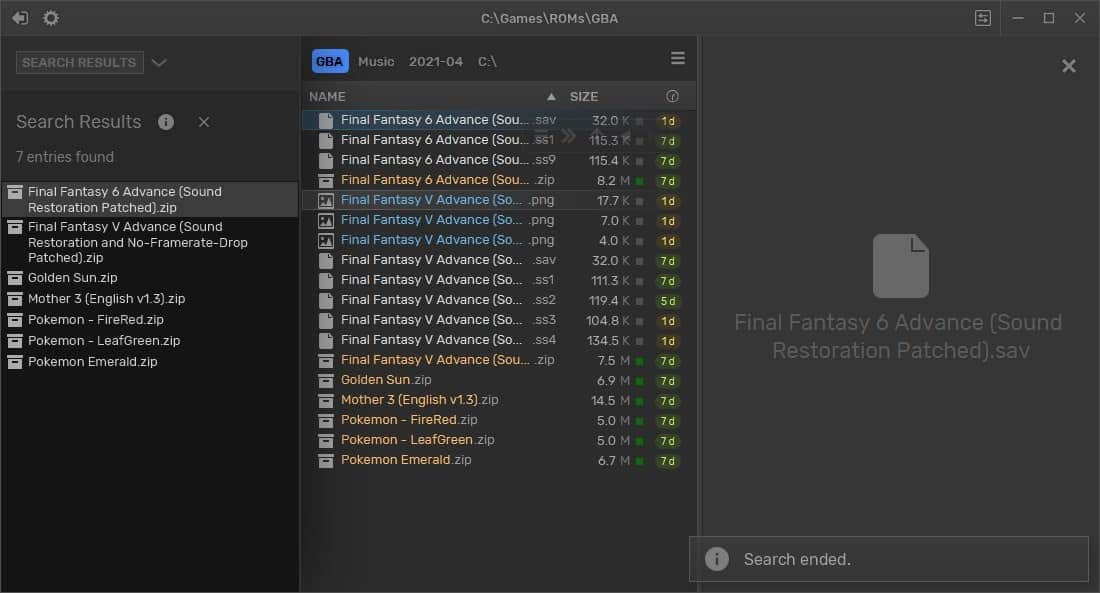Open the settings gear in the title bar

click(x=51, y=18)
